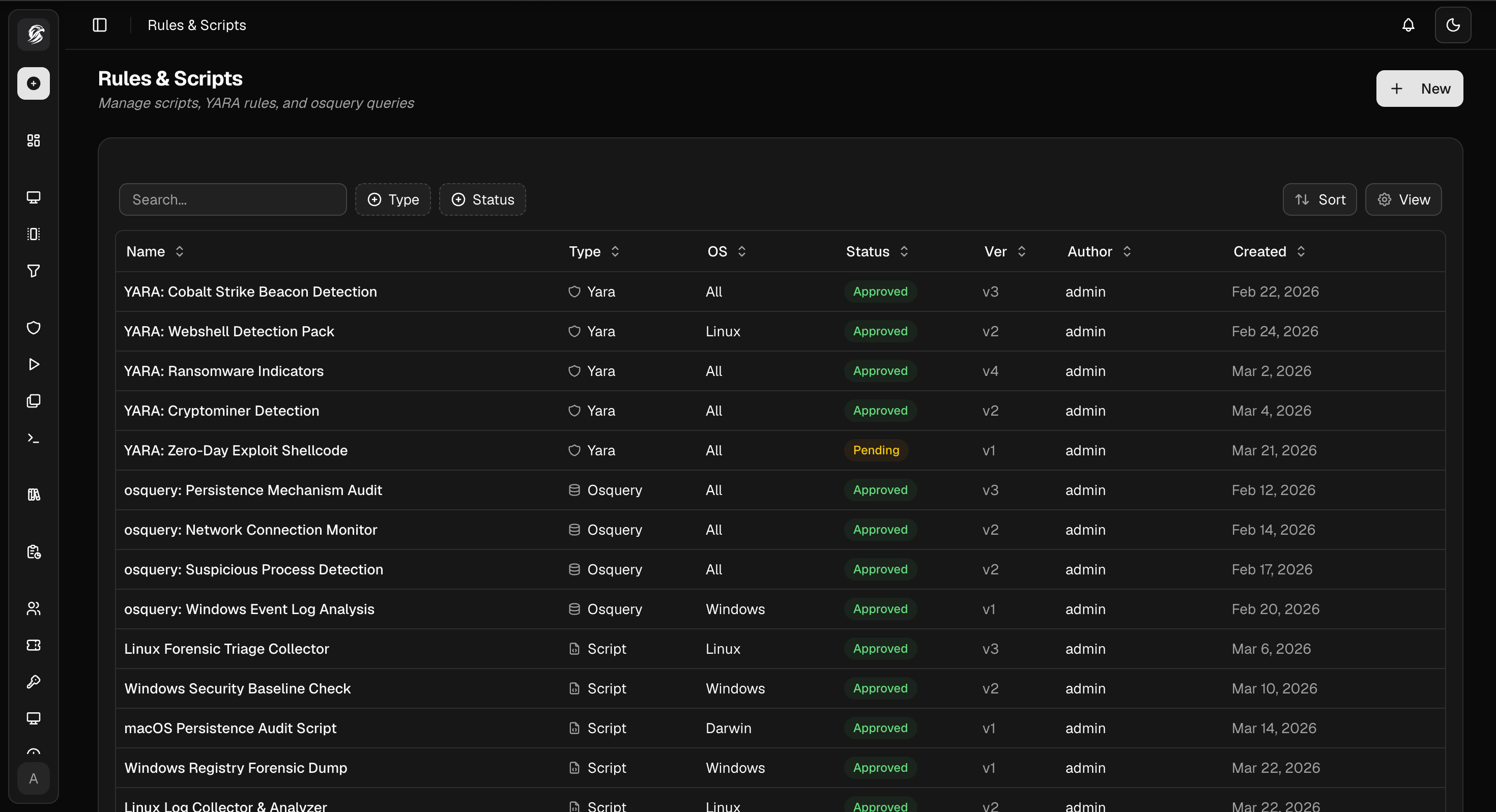
Task: Toggle the sidebar panel icon
Action: coord(100,25)
